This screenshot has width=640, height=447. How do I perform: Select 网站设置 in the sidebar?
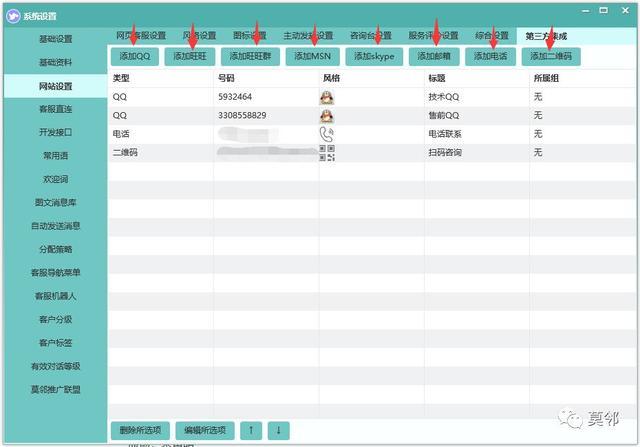click(56, 86)
